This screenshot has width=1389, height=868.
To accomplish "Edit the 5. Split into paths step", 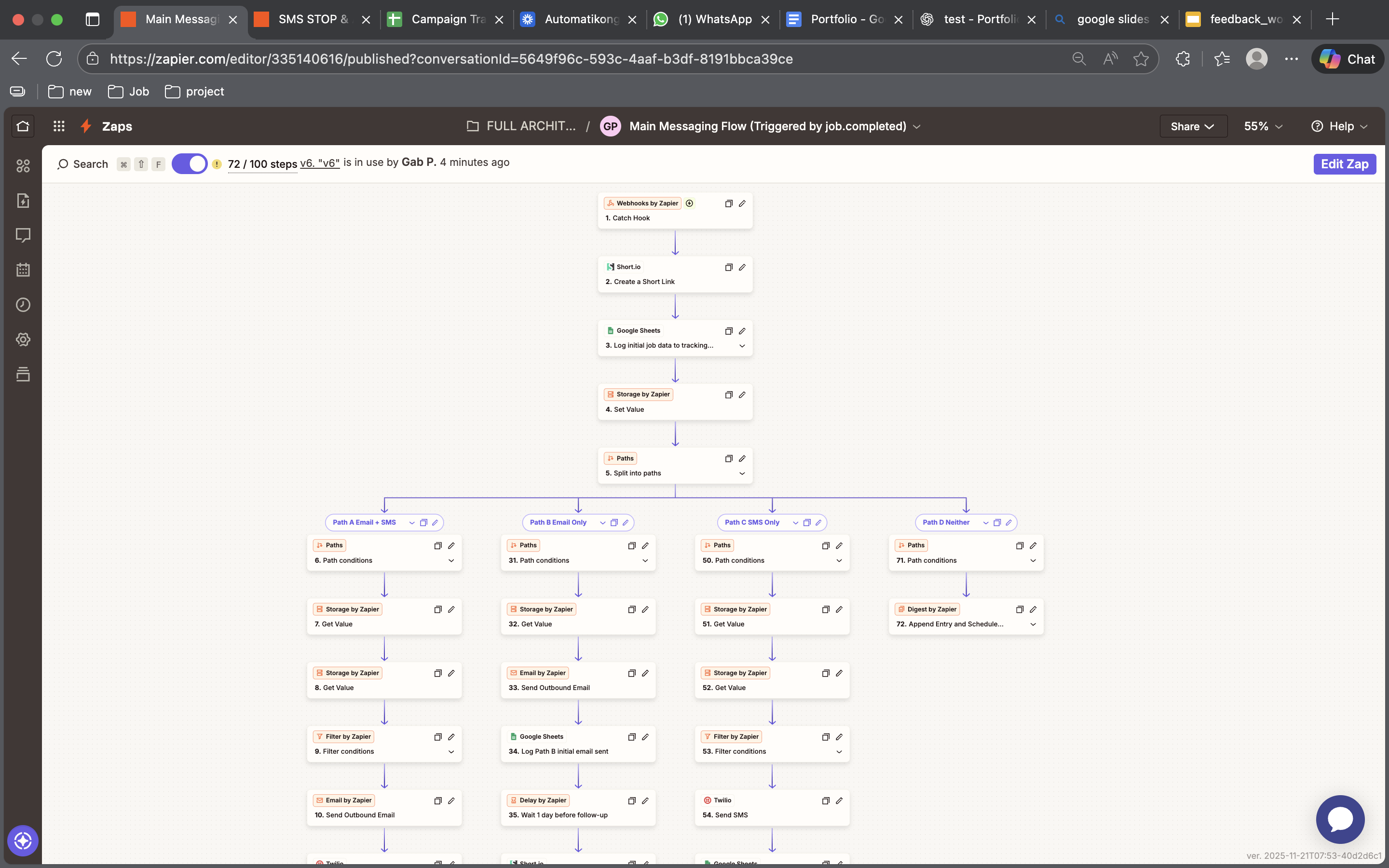I will point(742,458).
